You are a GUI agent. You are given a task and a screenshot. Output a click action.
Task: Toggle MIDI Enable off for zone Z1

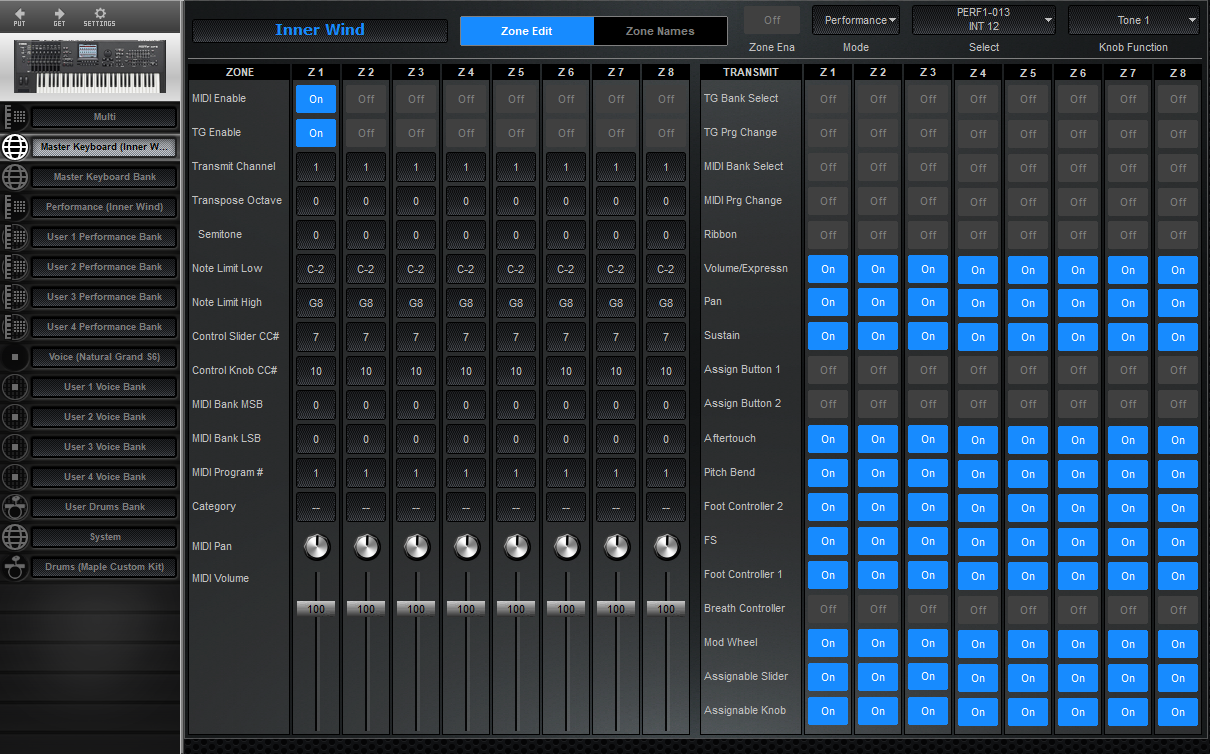[x=315, y=99]
